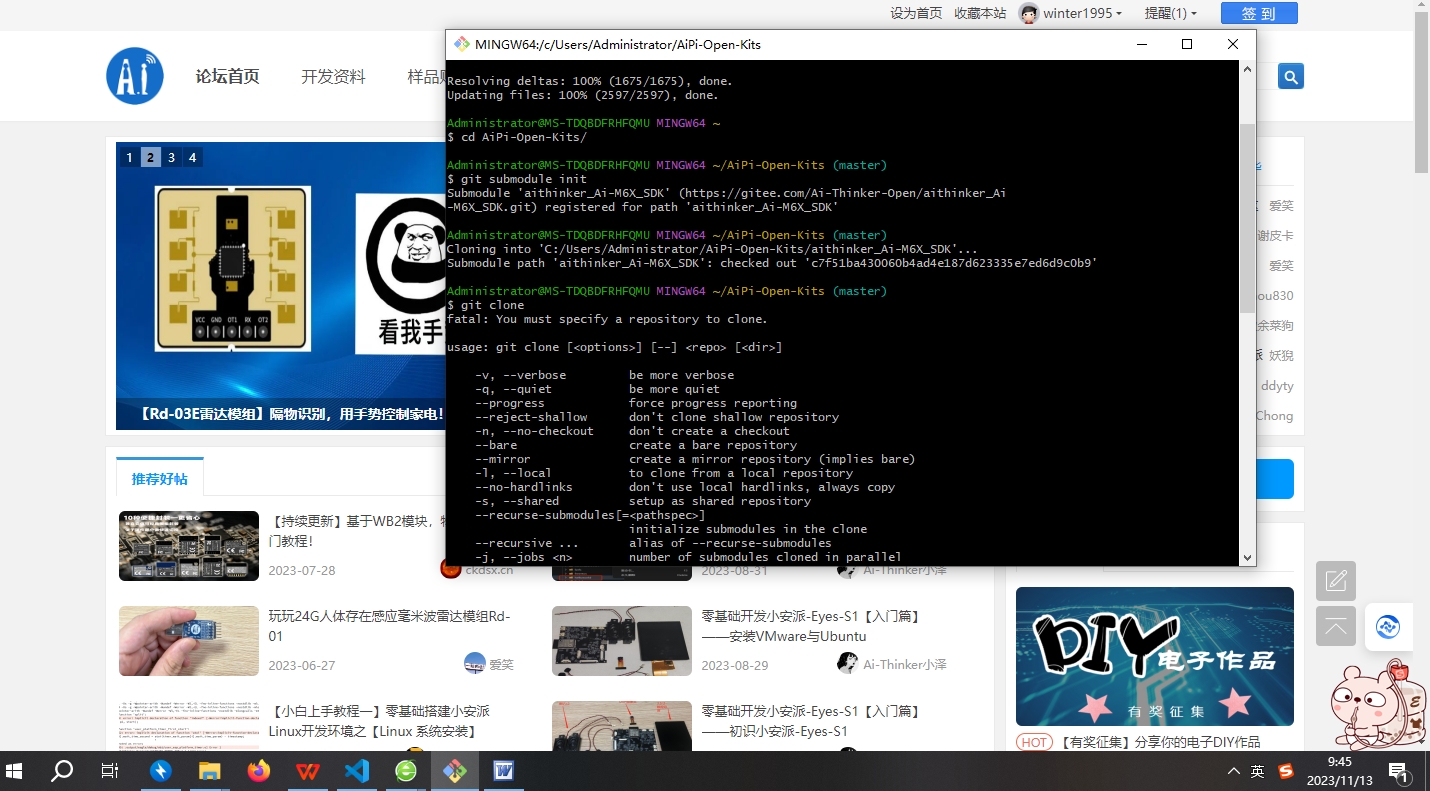Open Task View in taskbar
The image size is (1430, 791).
click(110, 771)
